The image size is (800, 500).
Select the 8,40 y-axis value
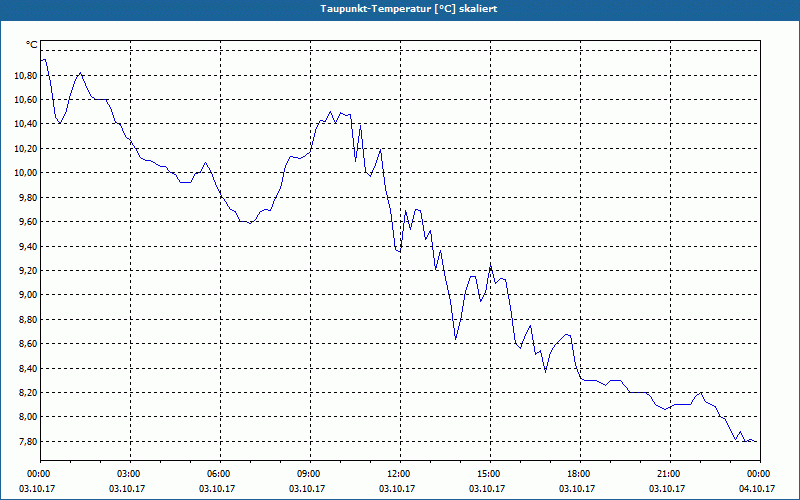pyautogui.click(x=27, y=368)
